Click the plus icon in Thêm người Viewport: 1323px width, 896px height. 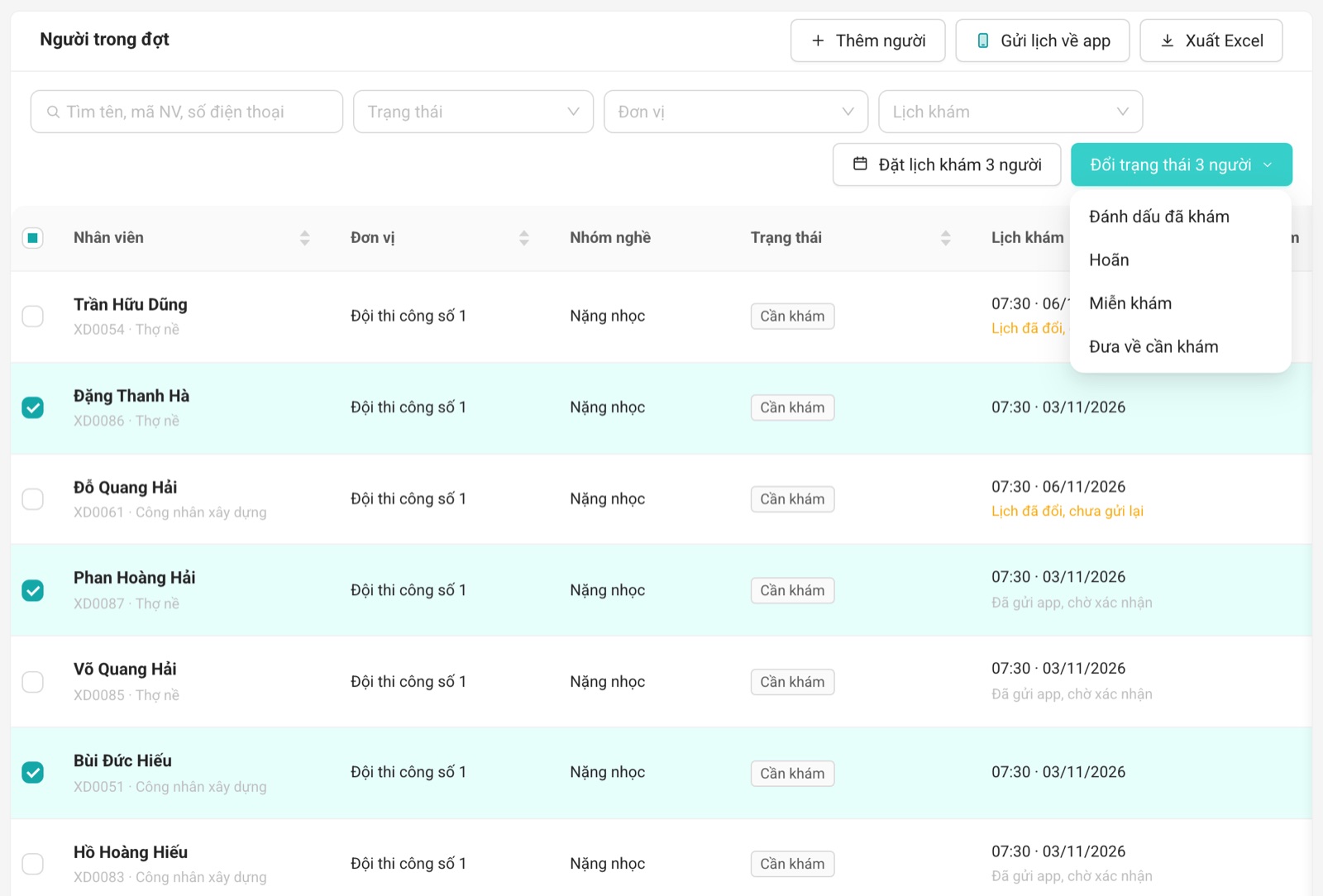pos(818,41)
